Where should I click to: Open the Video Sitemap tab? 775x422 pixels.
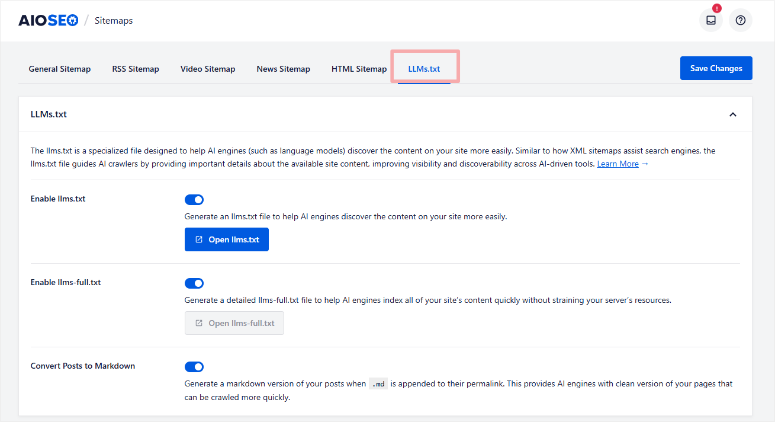coord(208,69)
